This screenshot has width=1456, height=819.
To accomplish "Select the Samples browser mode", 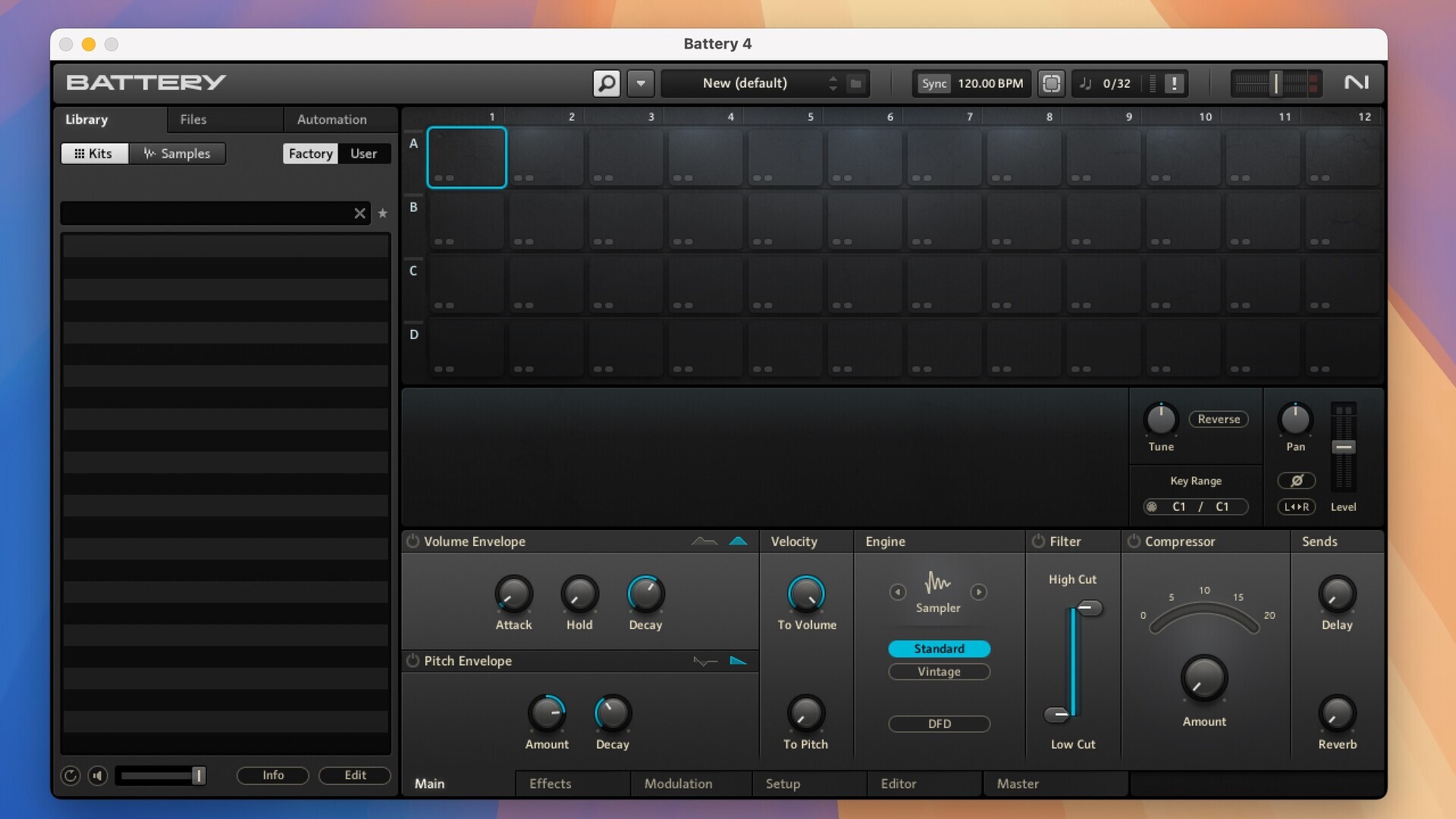I will pos(177,153).
